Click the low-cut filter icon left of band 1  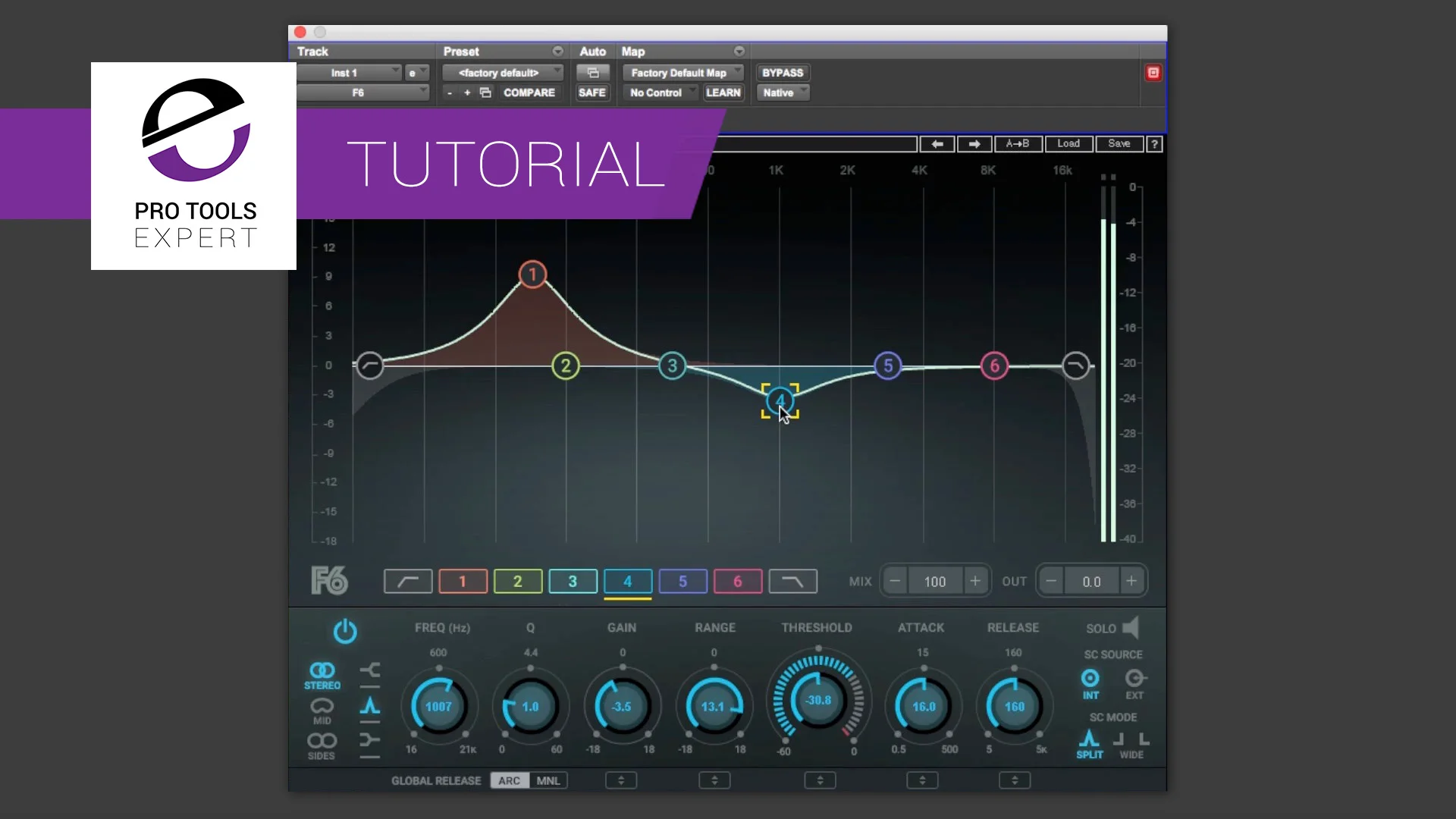click(x=407, y=581)
